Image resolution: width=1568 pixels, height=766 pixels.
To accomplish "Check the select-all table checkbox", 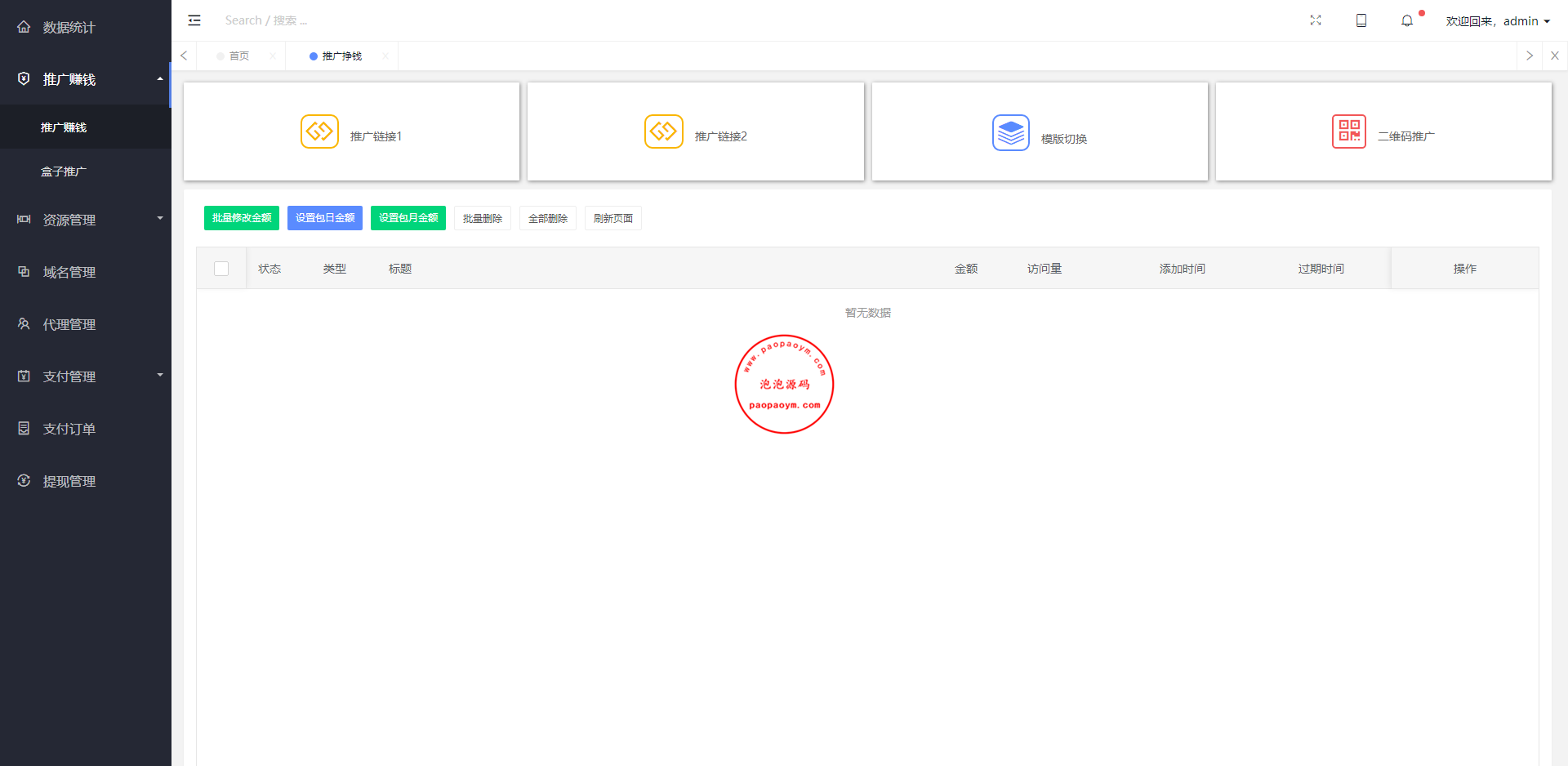I will tap(221, 269).
